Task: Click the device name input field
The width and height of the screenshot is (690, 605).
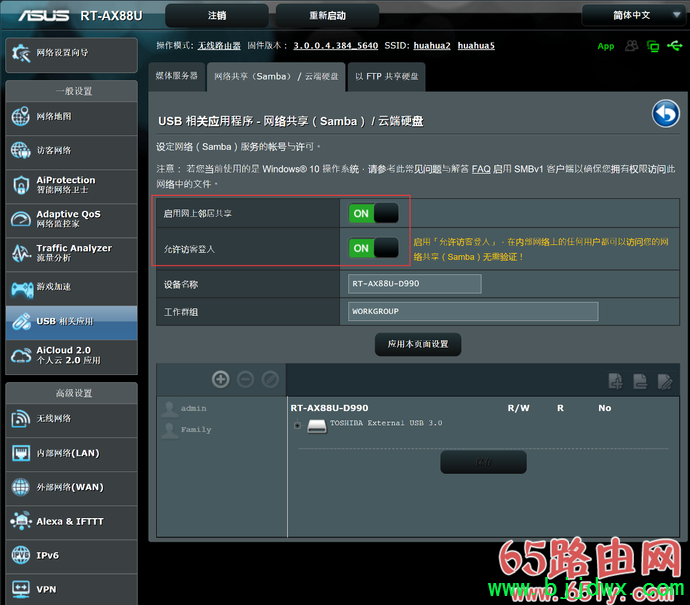Action: [x=415, y=284]
